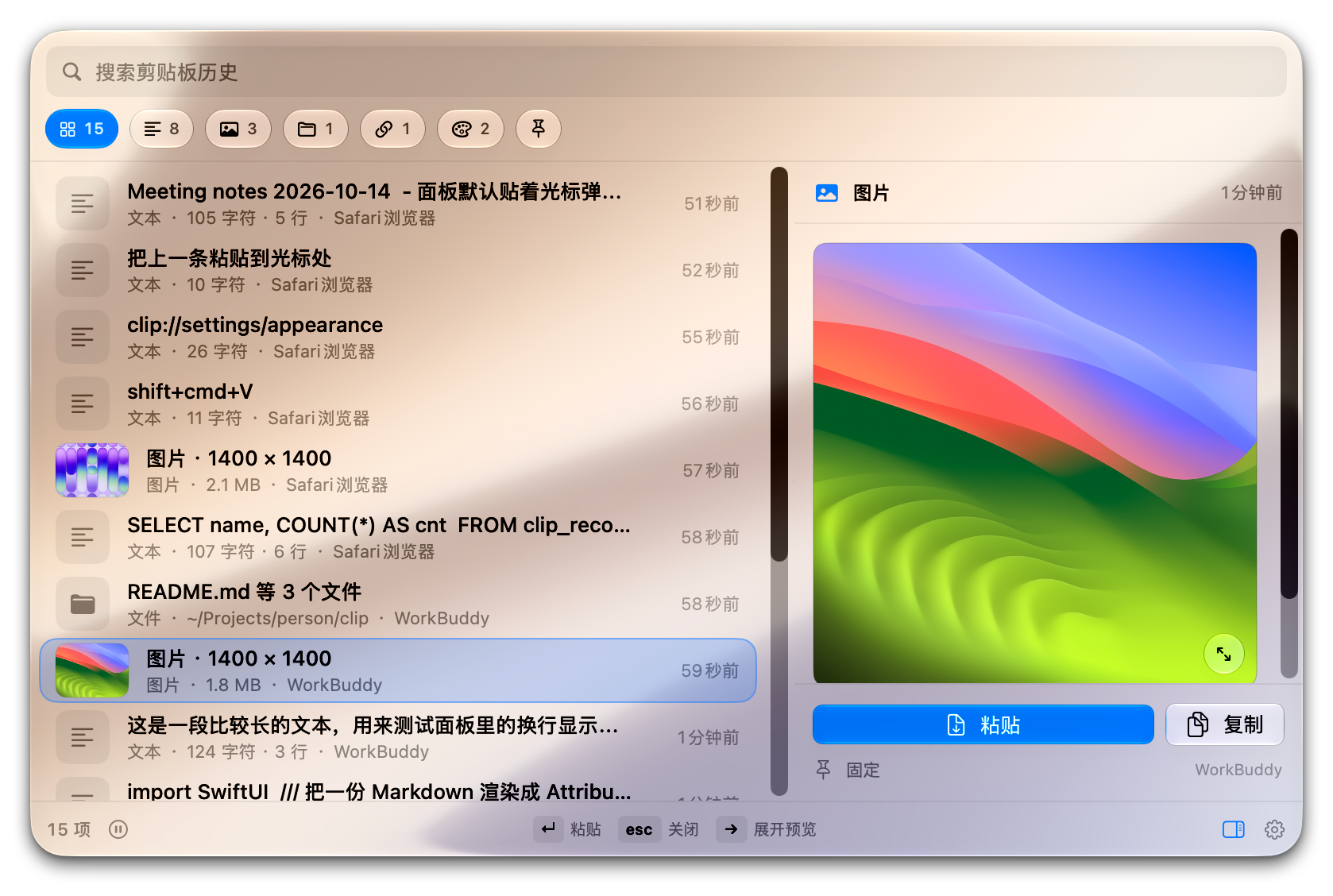Click the large wallpaper preview image

click(x=1035, y=462)
